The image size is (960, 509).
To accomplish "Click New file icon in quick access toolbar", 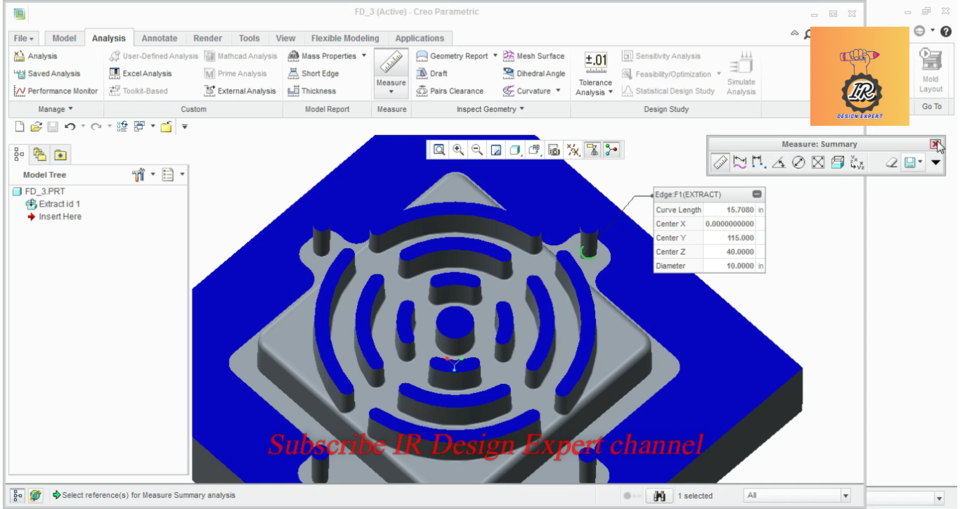I will (x=20, y=127).
